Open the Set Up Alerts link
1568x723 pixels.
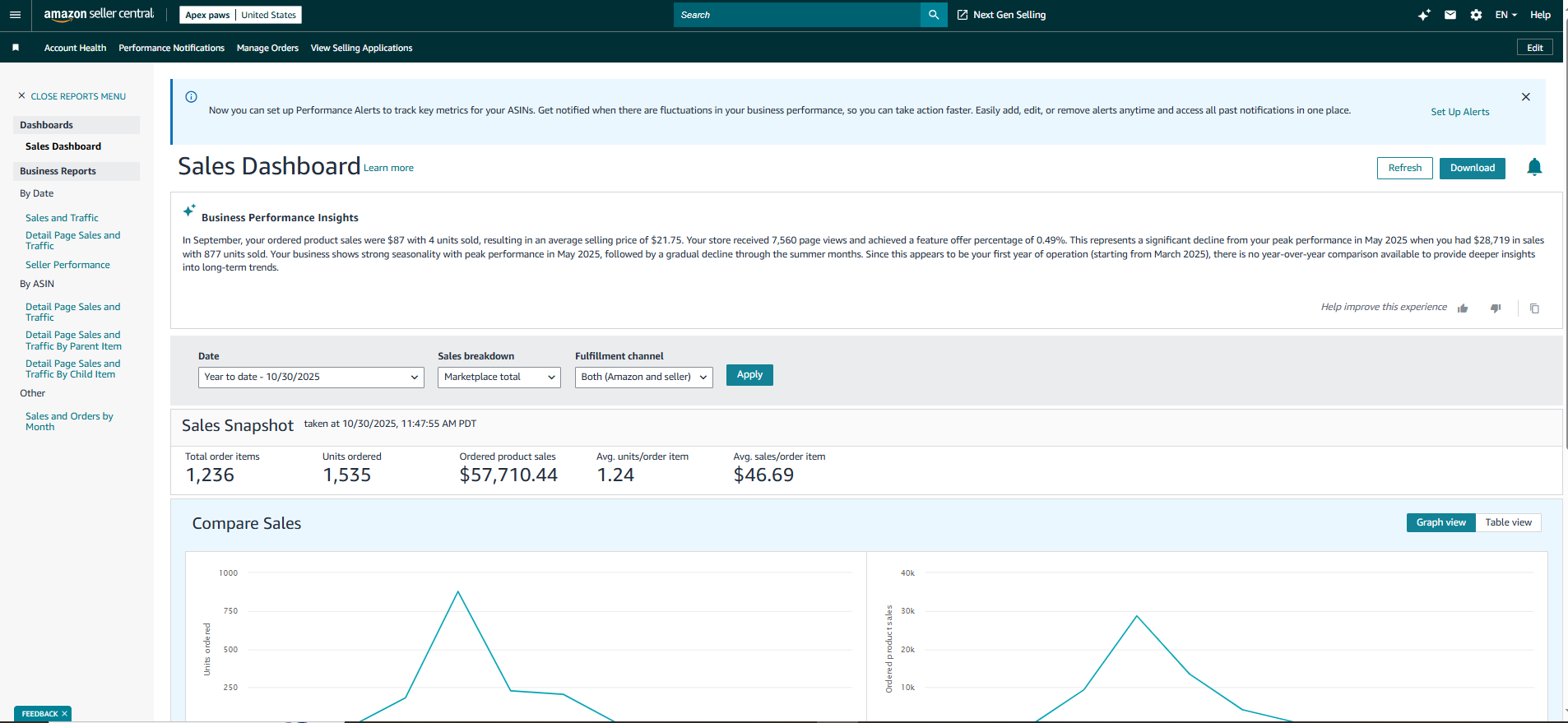(x=1459, y=112)
